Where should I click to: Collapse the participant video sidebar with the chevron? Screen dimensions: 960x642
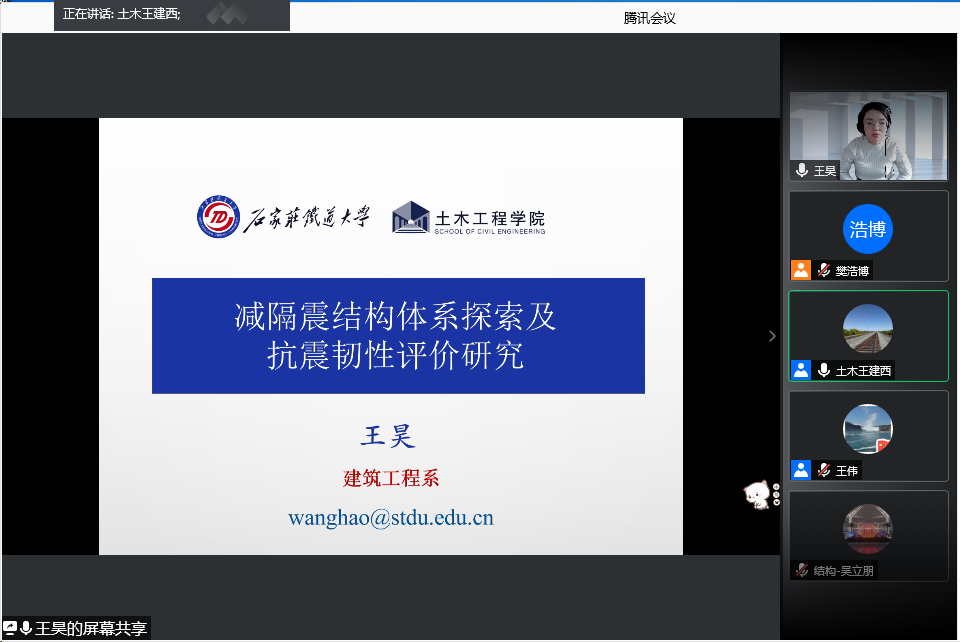click(x=771, y=336)
